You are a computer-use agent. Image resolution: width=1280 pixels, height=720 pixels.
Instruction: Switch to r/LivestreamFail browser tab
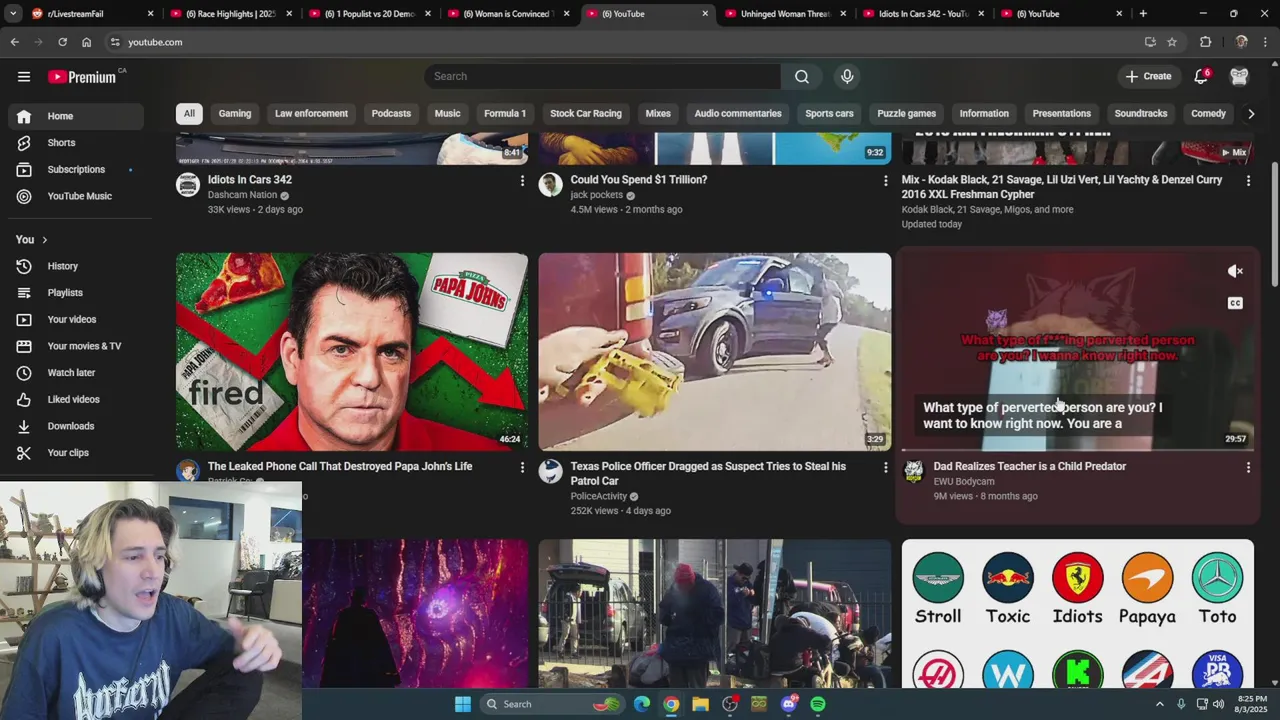[x=92, y=14]
